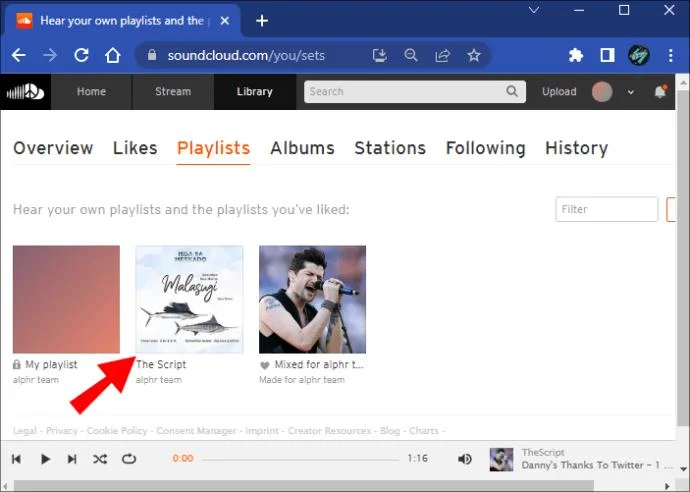Click the track progress bar in player

(300, 459)
